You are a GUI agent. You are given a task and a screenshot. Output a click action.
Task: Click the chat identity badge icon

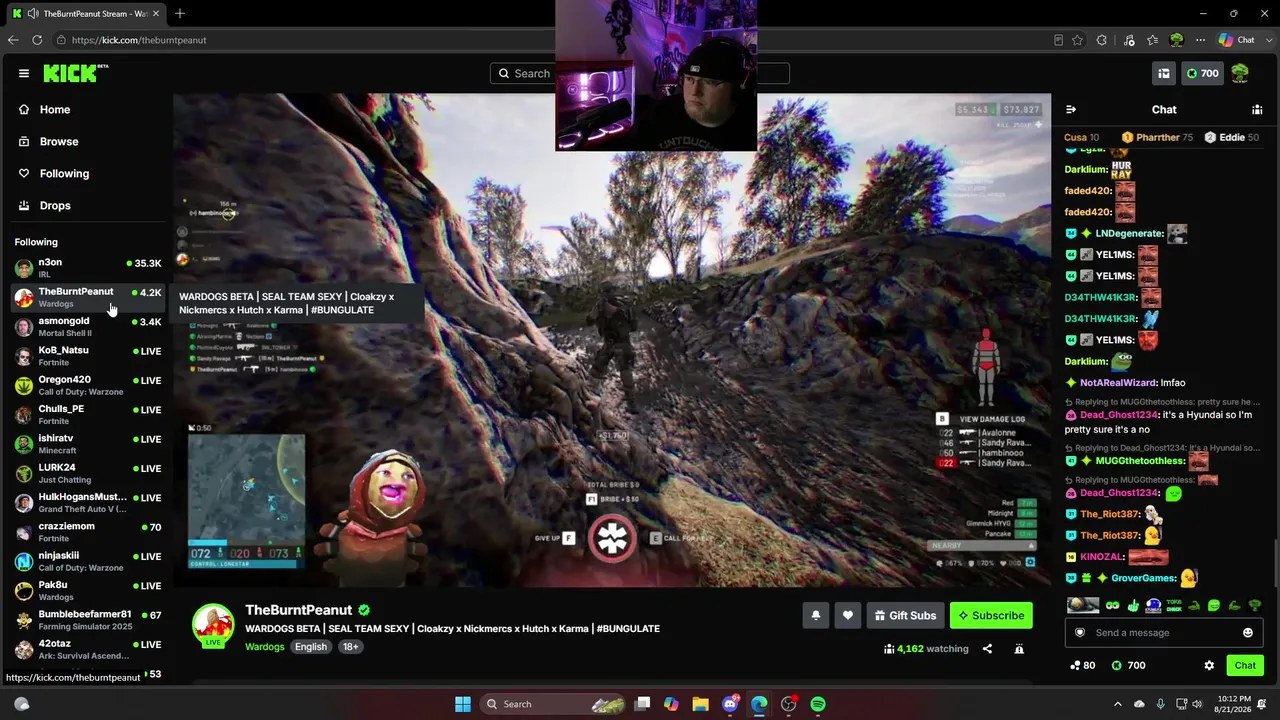1080,633
